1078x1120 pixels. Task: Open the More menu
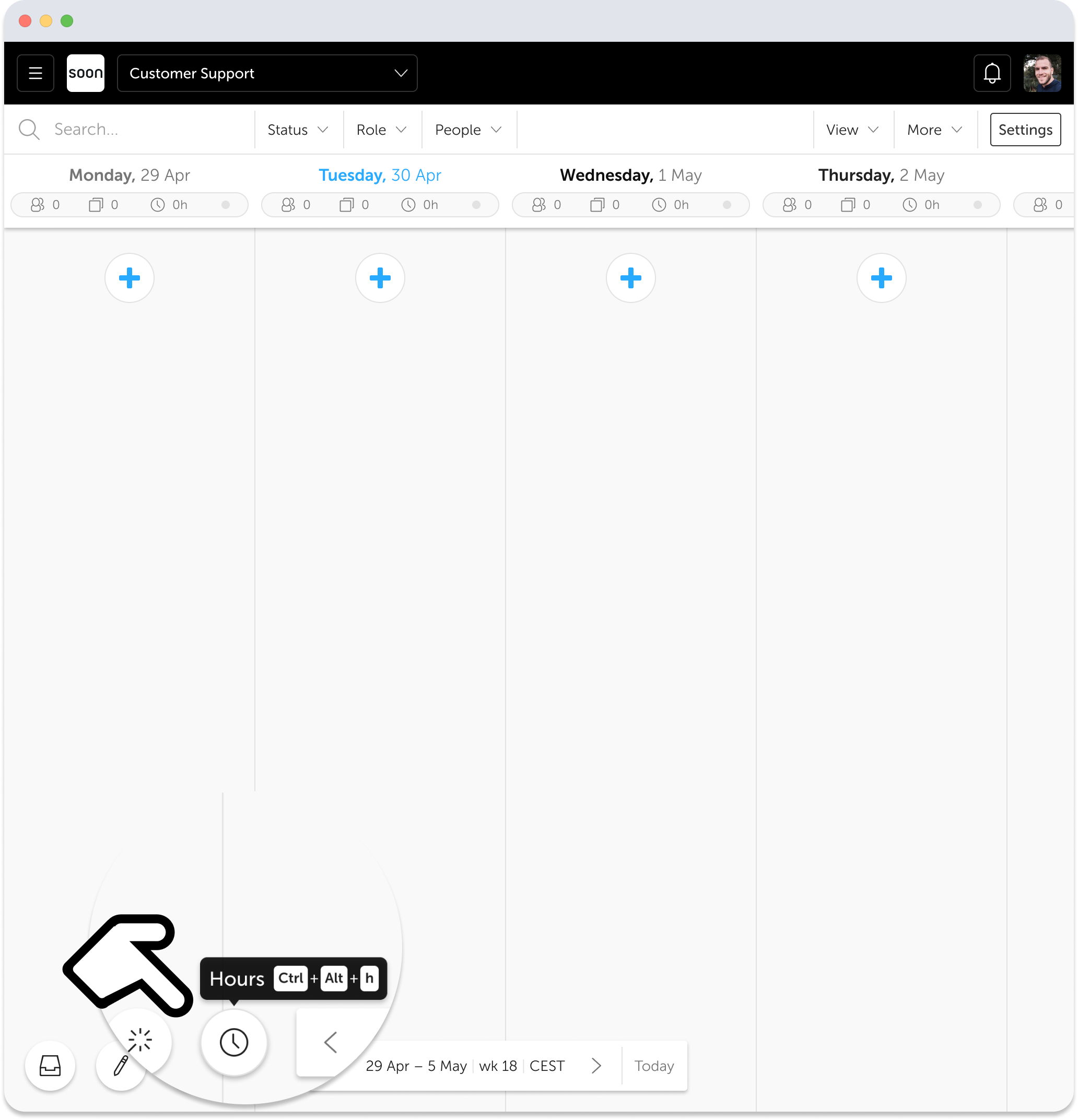tap(934, 130)
